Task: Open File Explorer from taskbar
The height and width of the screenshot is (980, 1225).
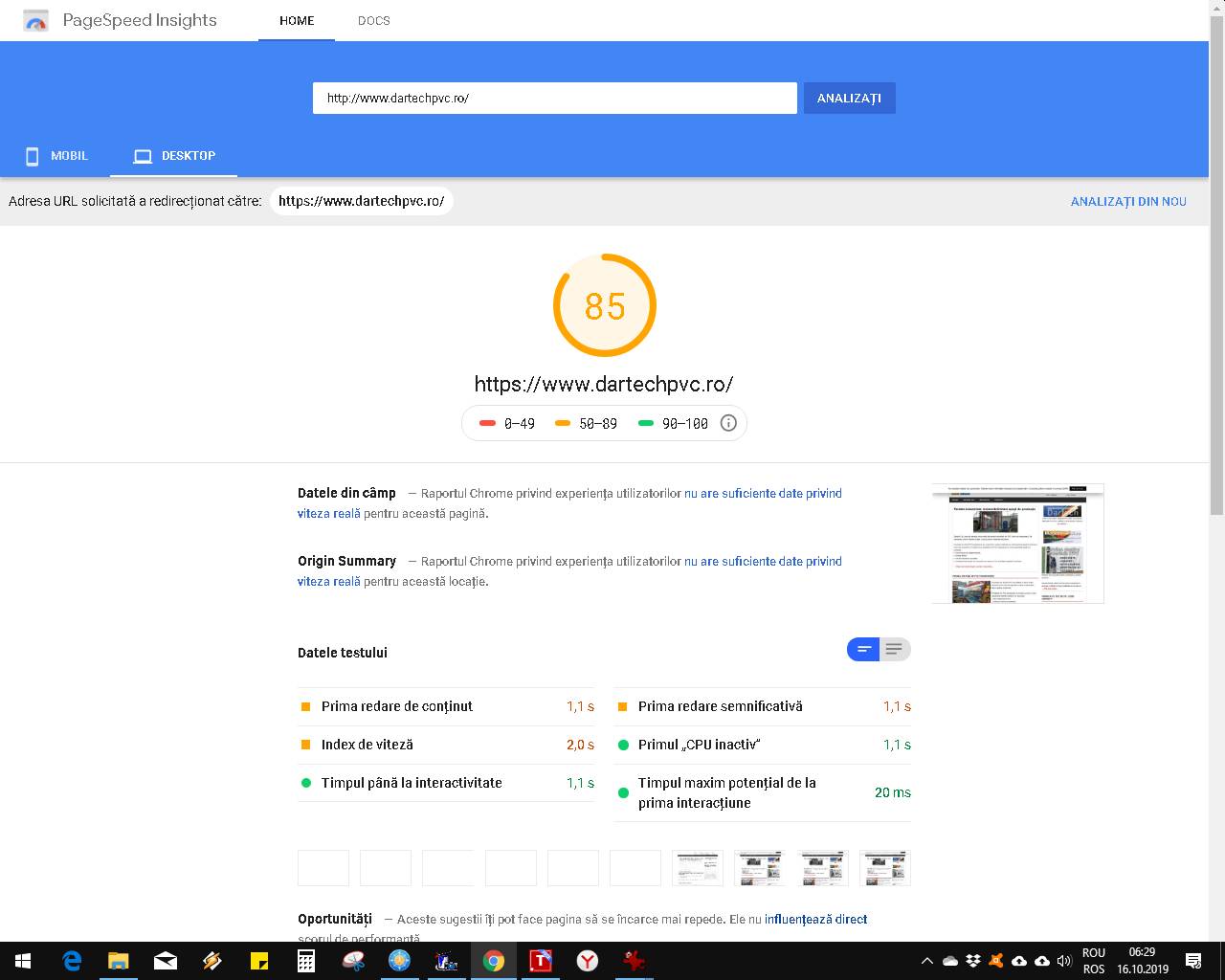Action: (118, 961)
